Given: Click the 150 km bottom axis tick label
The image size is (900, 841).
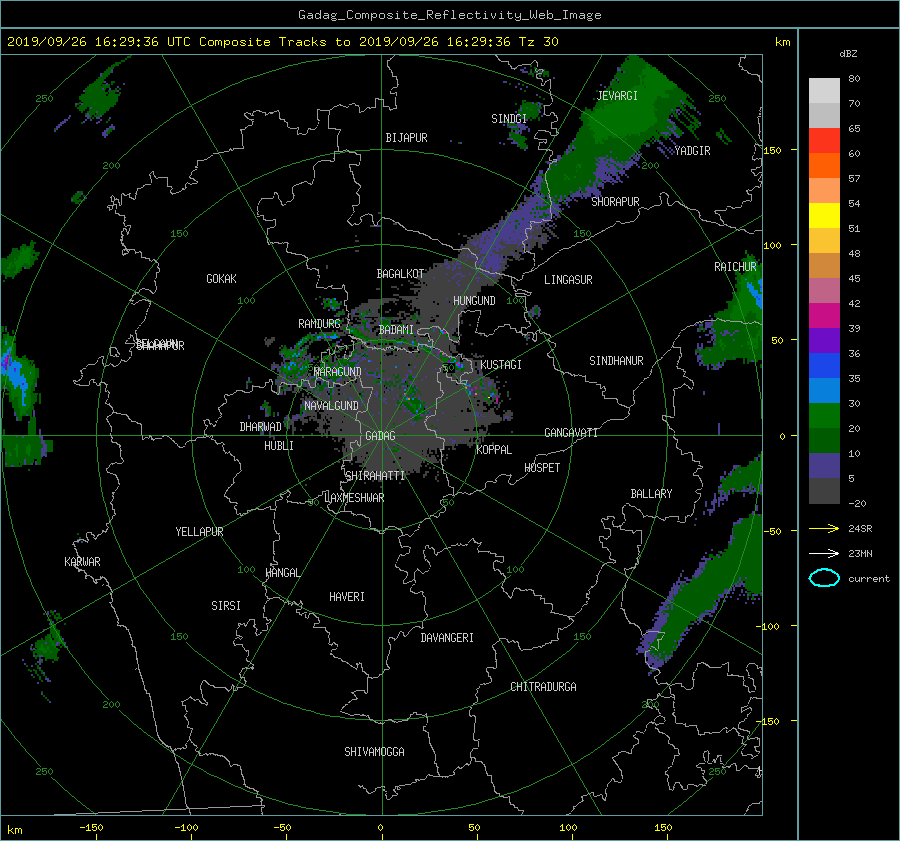Looking at the screenshot, I should coord(663,828).
